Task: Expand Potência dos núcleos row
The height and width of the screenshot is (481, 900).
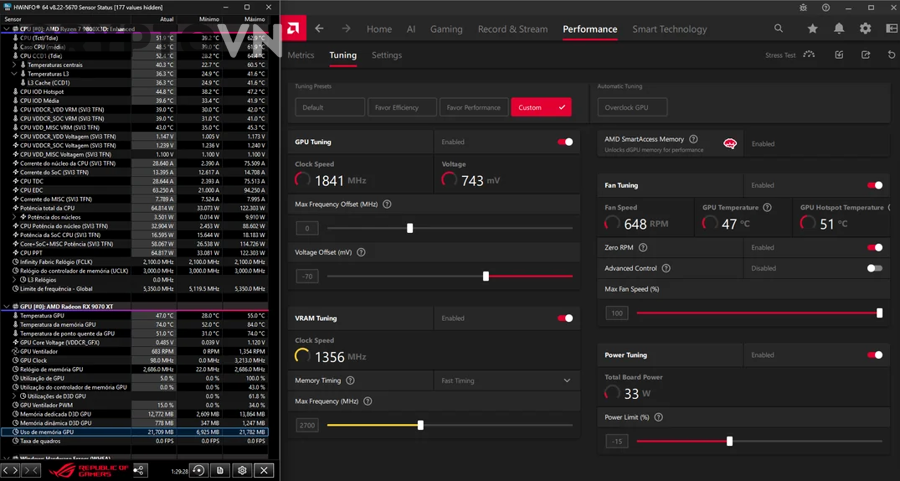Action: tap(14, 217)
